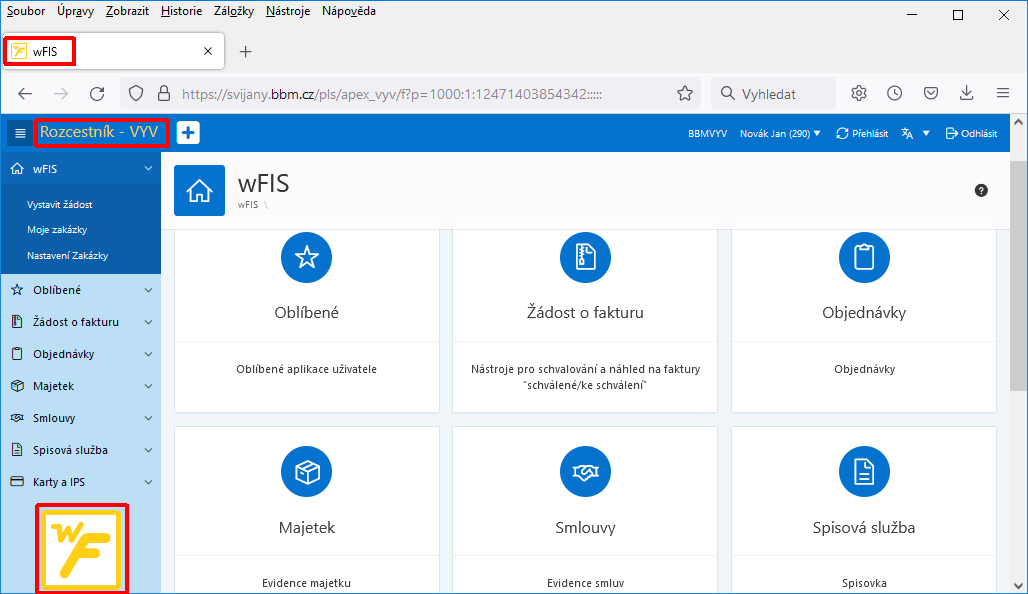The height and width of the screenshot is (594, 1028).
Task: Open the Spisová služba document card icon
Action: coord(864,472)
